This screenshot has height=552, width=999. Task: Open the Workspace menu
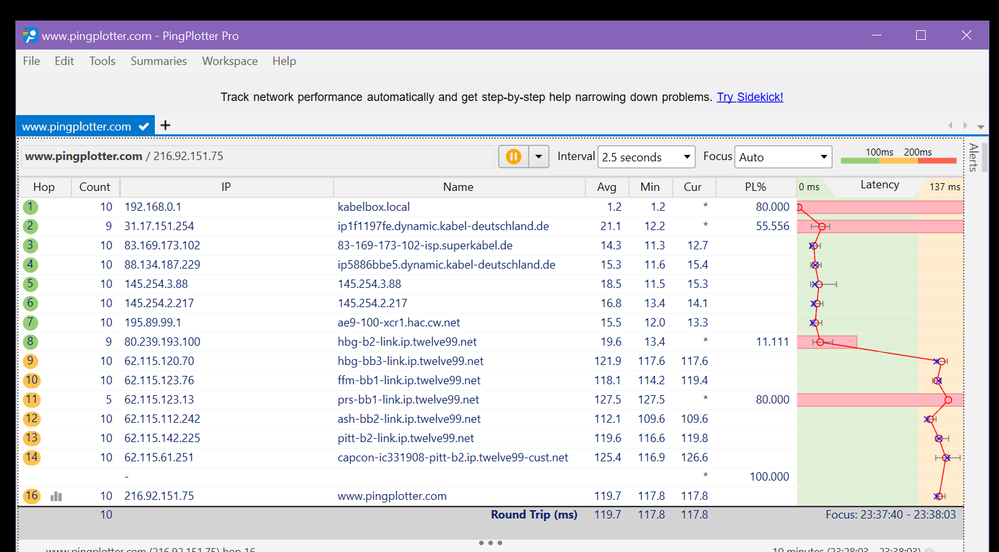pyautogui.click(x=229, y=61)
